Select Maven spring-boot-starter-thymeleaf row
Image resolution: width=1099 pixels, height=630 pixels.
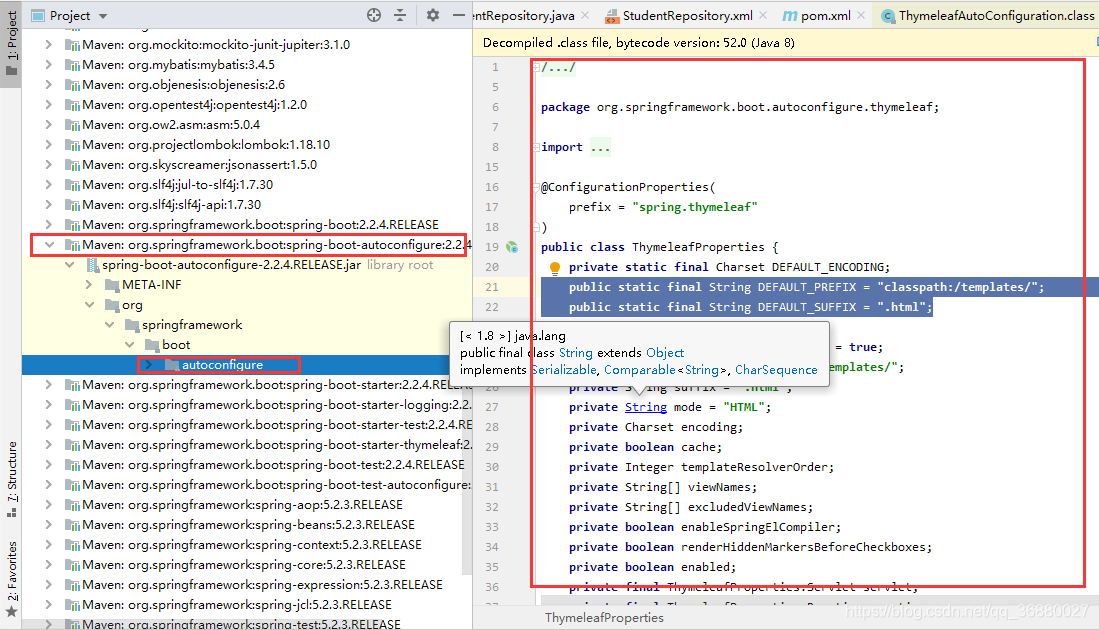247,444
